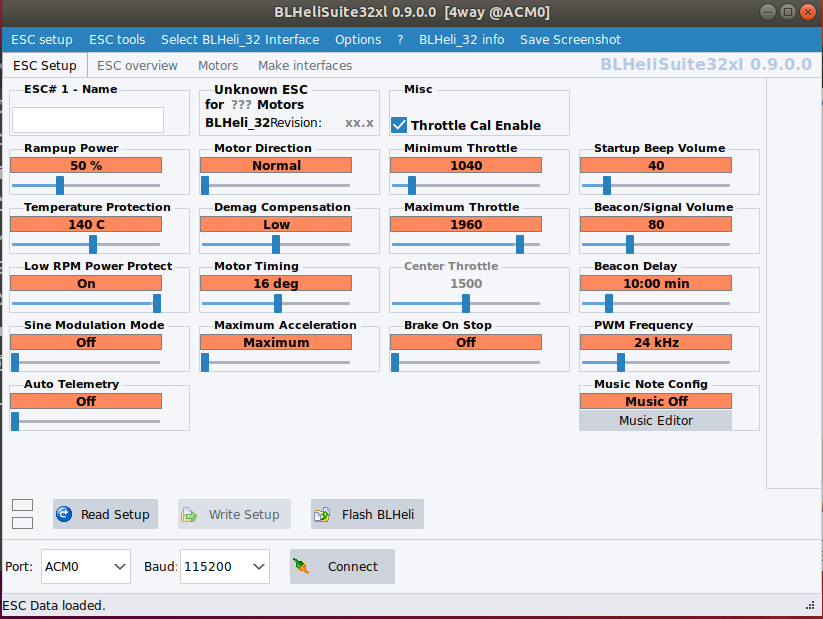The height and width of the screenshot is (619, 823).
Task: Click the Flash BLHeli chip icon
Action: click(322, 515)
